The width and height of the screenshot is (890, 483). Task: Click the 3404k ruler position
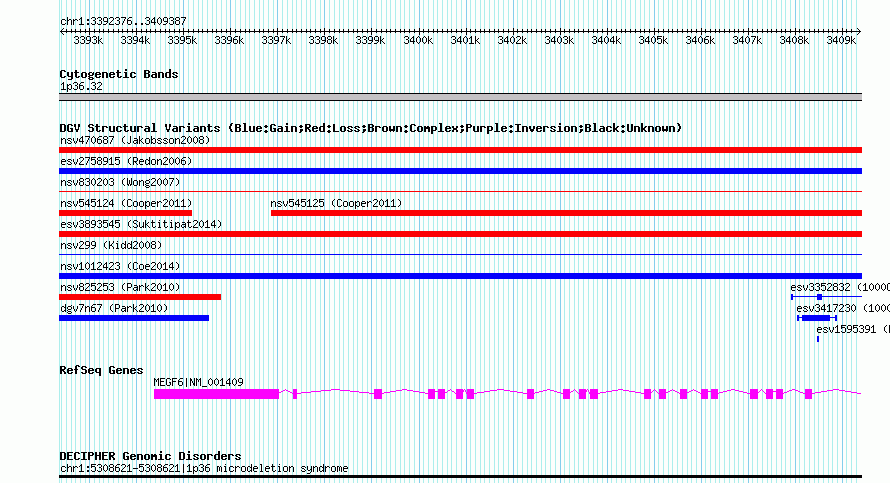[x=606, y=40]
